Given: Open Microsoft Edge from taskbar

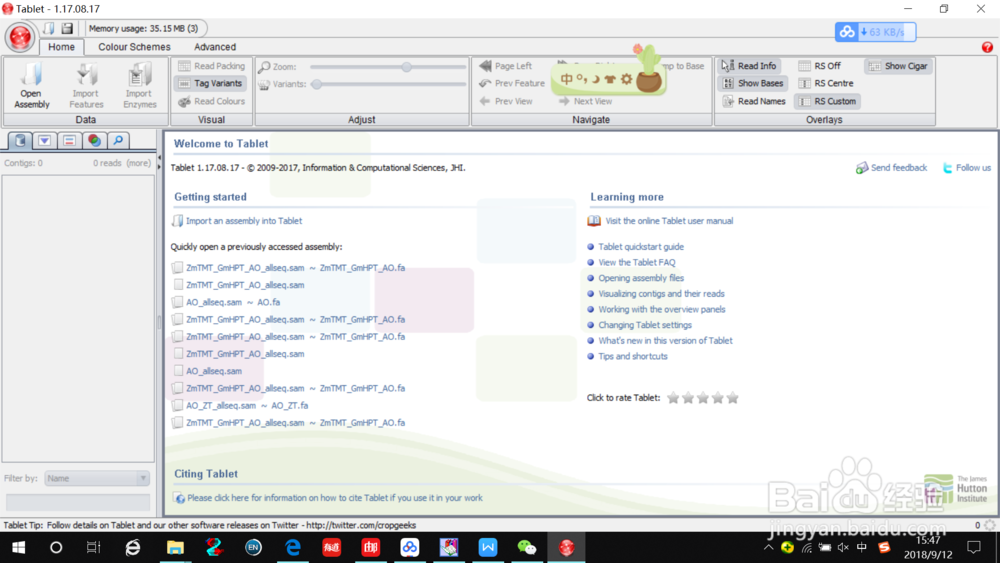Looking at the screenshot, I should click(x=293, y=548).
